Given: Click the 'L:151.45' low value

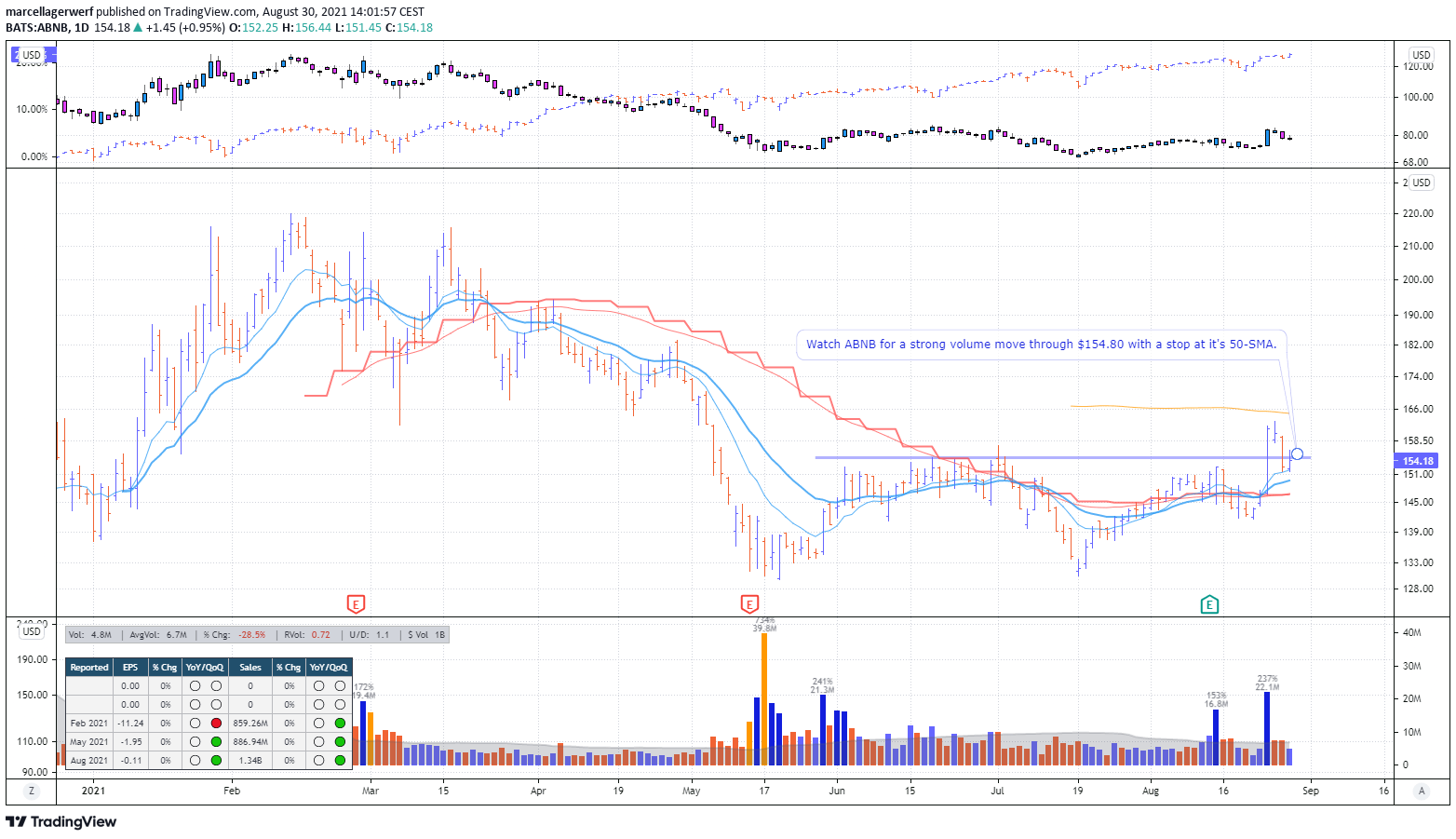Looking at the screenshot, I should click(x=357, y=28).
